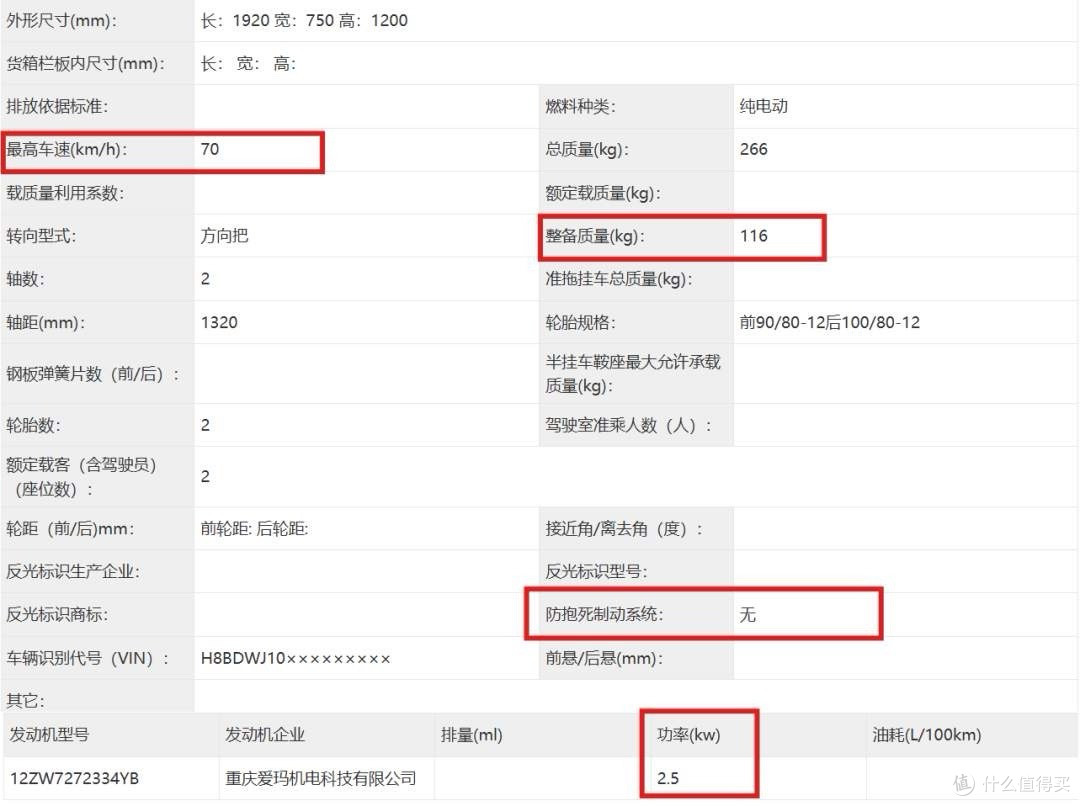Select power value 2.5
The height and width of the screenshot is (806, 1080).
tap(667, 778)
